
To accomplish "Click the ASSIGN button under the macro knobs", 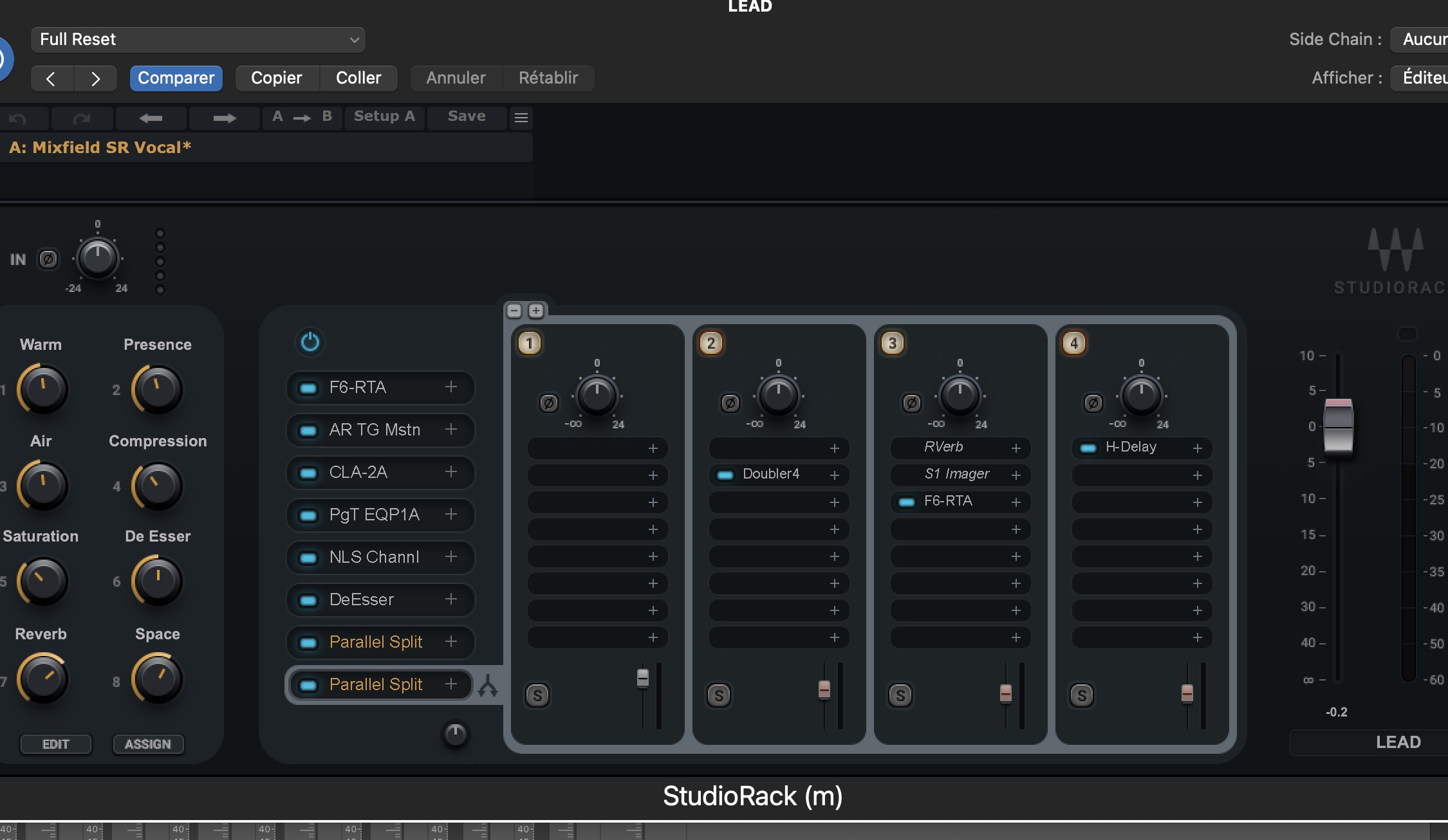I will (148, 744).
